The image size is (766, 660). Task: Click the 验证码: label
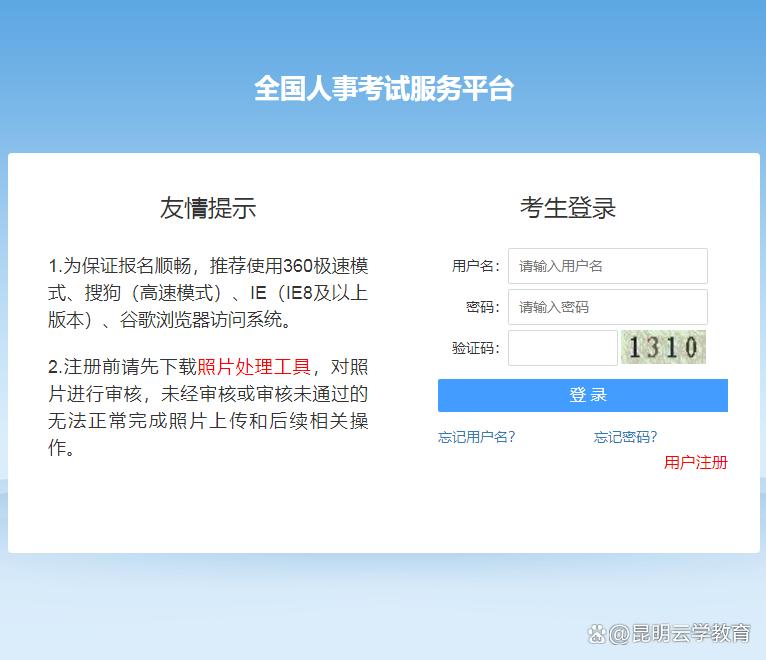(x=476, y=348)
